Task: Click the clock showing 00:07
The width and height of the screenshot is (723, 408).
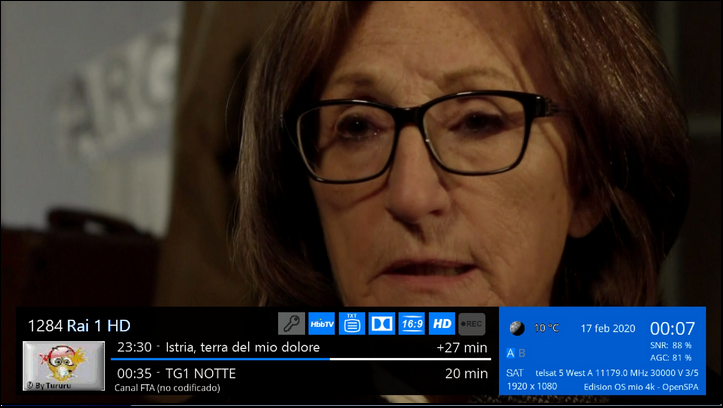Action: [672, 328]
